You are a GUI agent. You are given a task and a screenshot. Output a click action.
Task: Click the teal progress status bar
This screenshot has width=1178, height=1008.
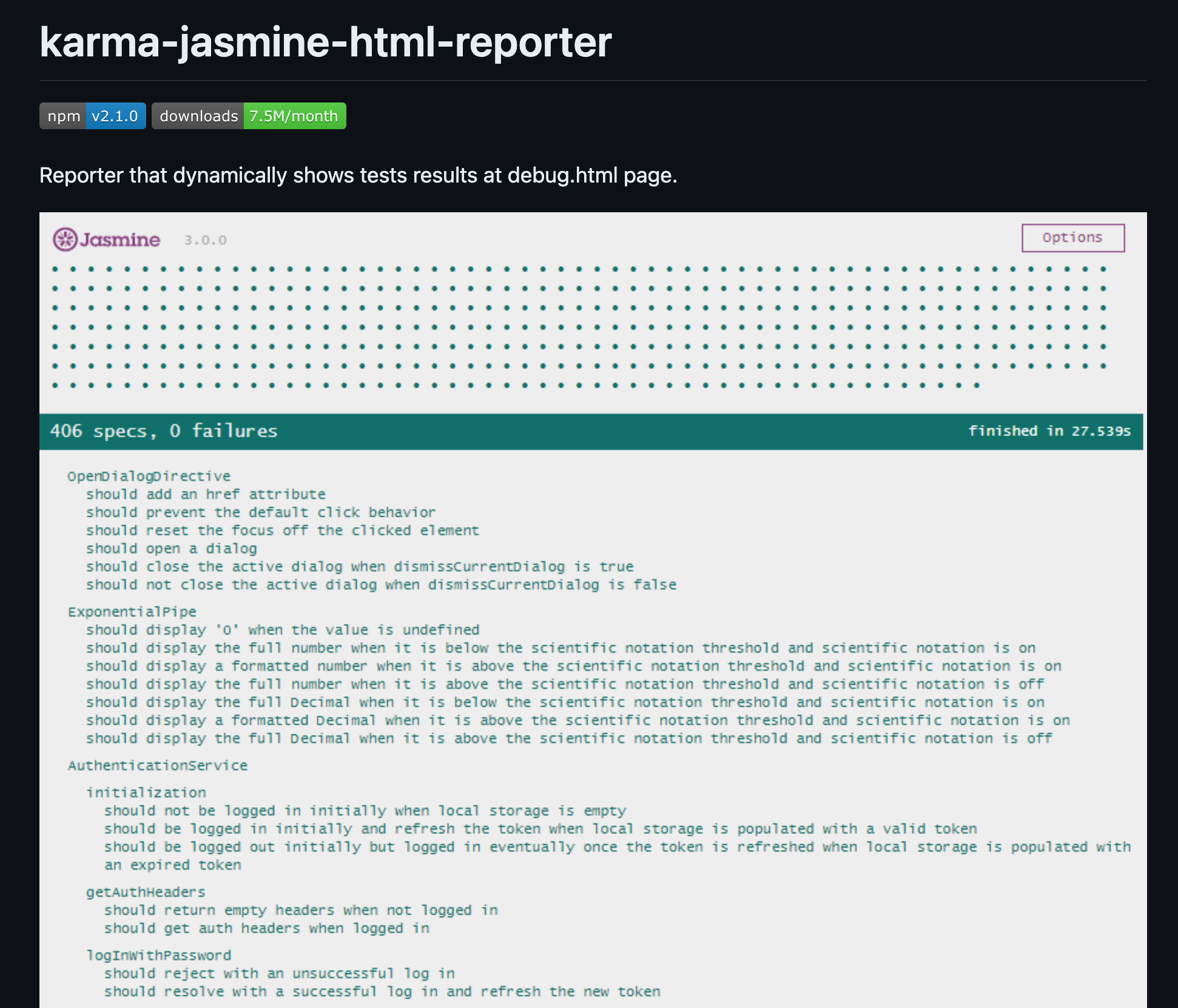tap(589, 431)
